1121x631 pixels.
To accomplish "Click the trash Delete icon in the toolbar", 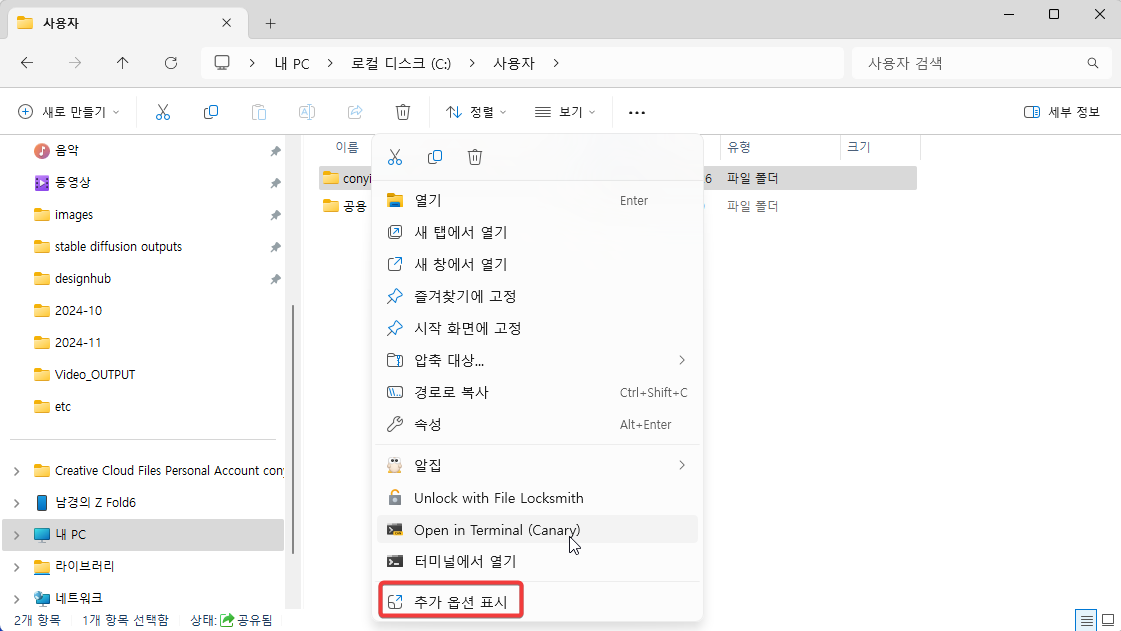I will point(403,112).
